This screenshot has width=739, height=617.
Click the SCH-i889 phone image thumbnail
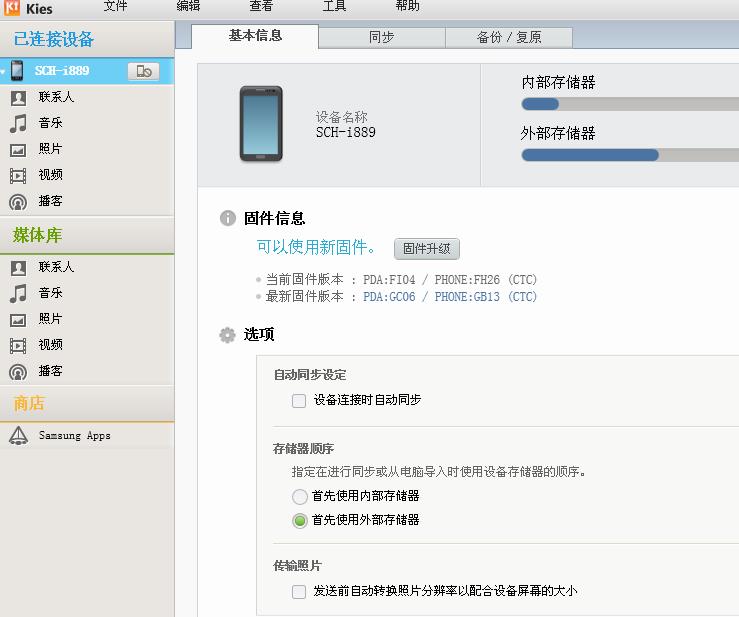[261, 124]
